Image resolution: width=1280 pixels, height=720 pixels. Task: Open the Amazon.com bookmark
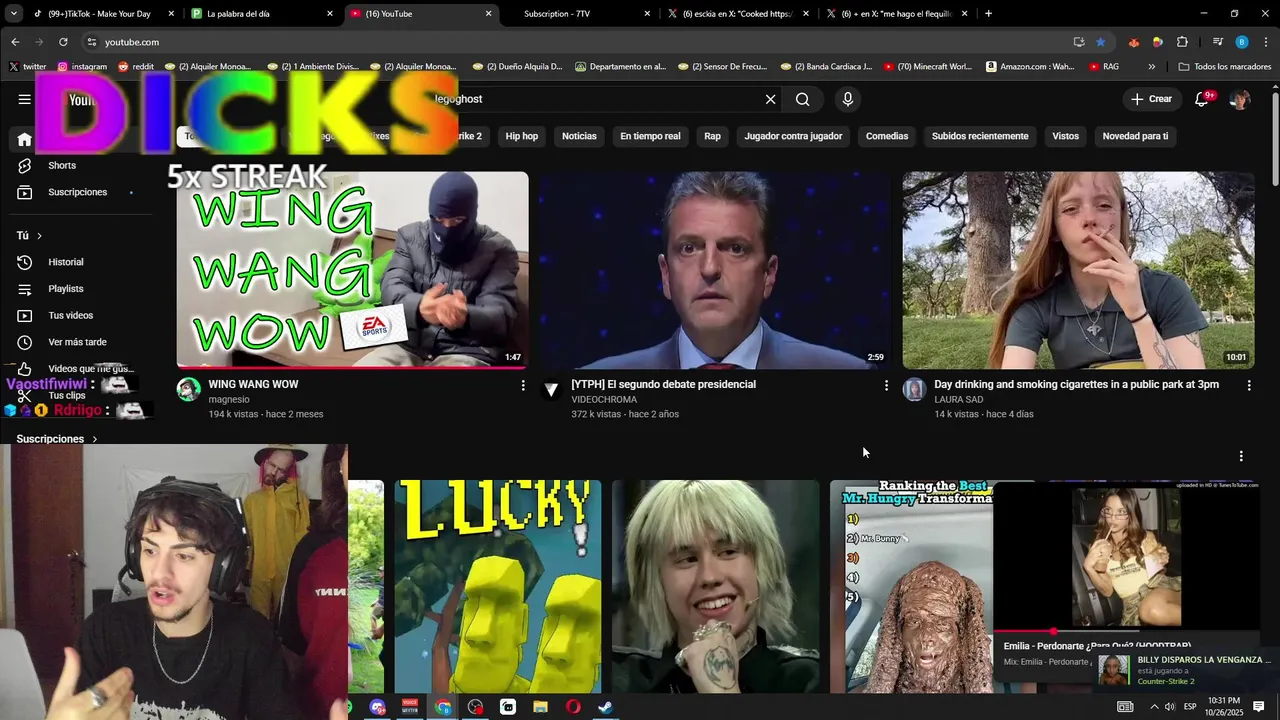point(1030,67)
